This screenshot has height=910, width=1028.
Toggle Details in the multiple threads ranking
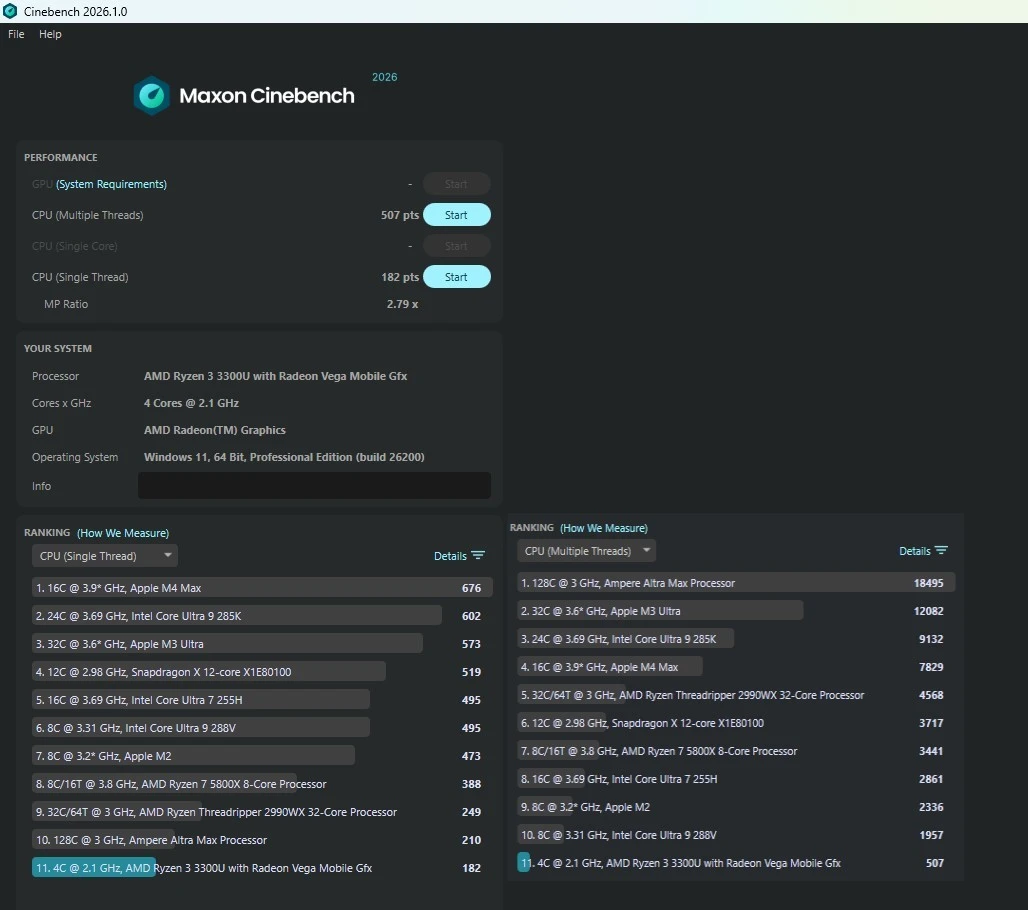coord(914,551)
